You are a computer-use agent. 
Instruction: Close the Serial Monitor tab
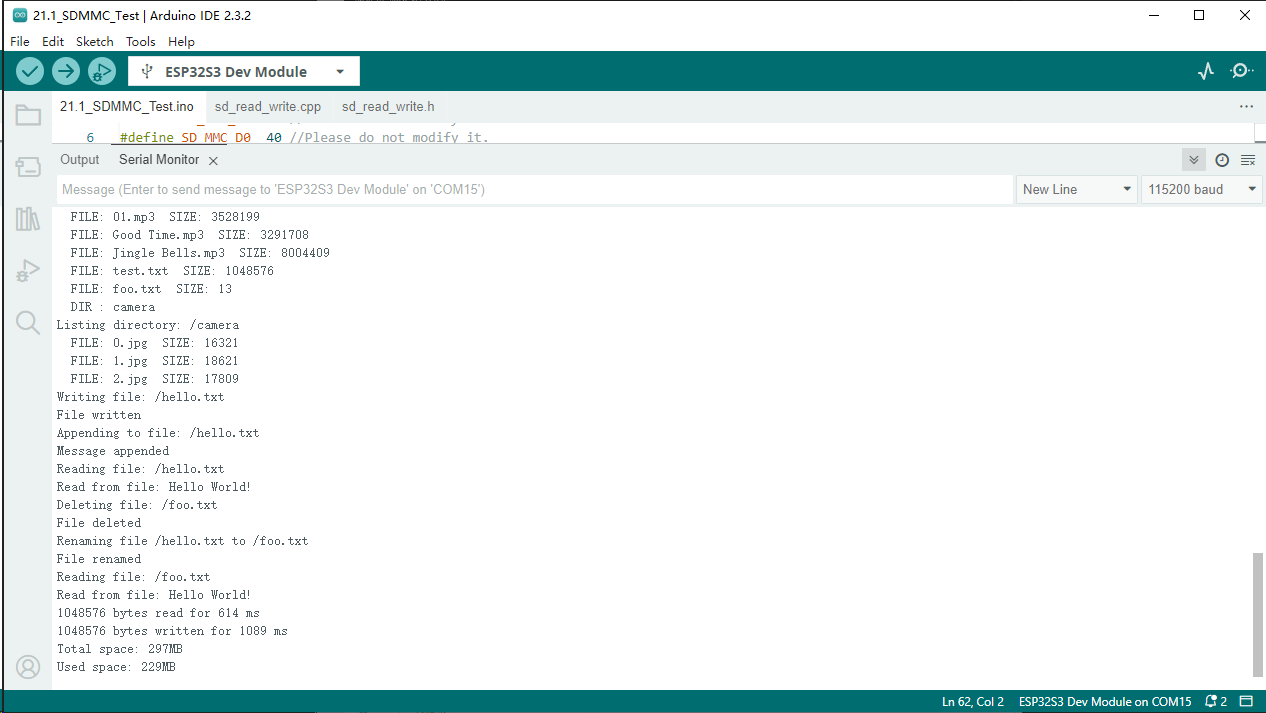pos(213,161)
